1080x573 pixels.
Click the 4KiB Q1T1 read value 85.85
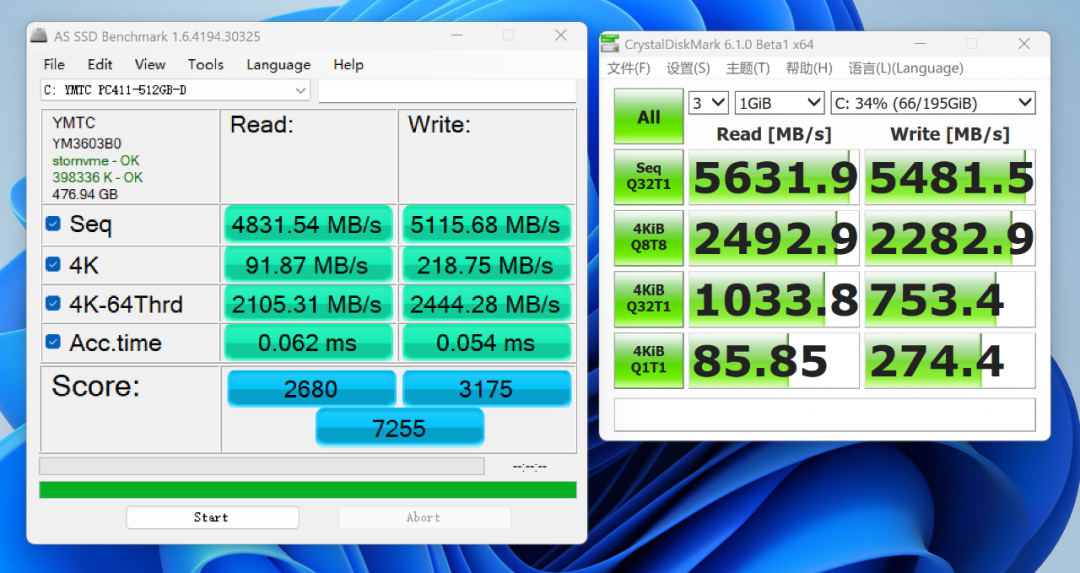click(x=774, y=360)
